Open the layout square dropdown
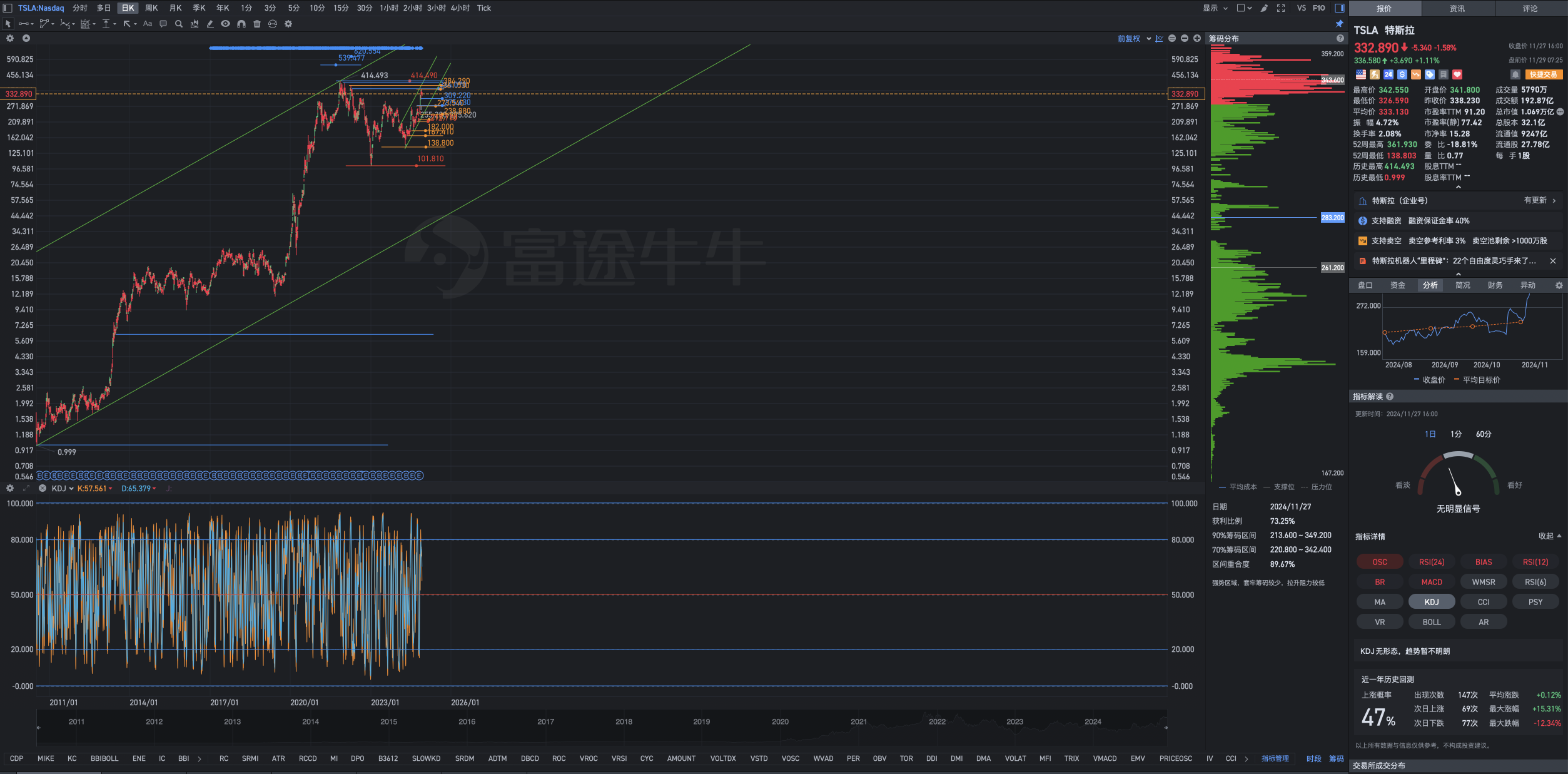This screenshot has width=1568, height=774. 1244,8
